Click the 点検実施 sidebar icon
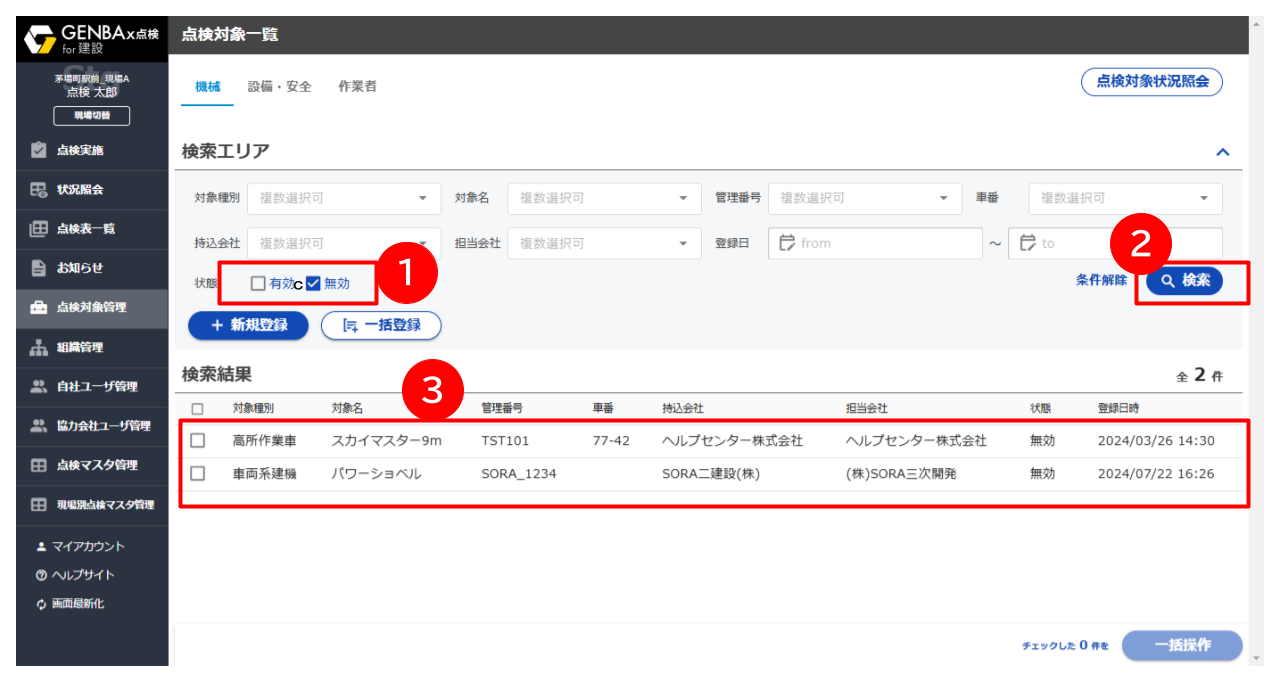This screenshot has width=1280, height=676. [x=39, y=150]
